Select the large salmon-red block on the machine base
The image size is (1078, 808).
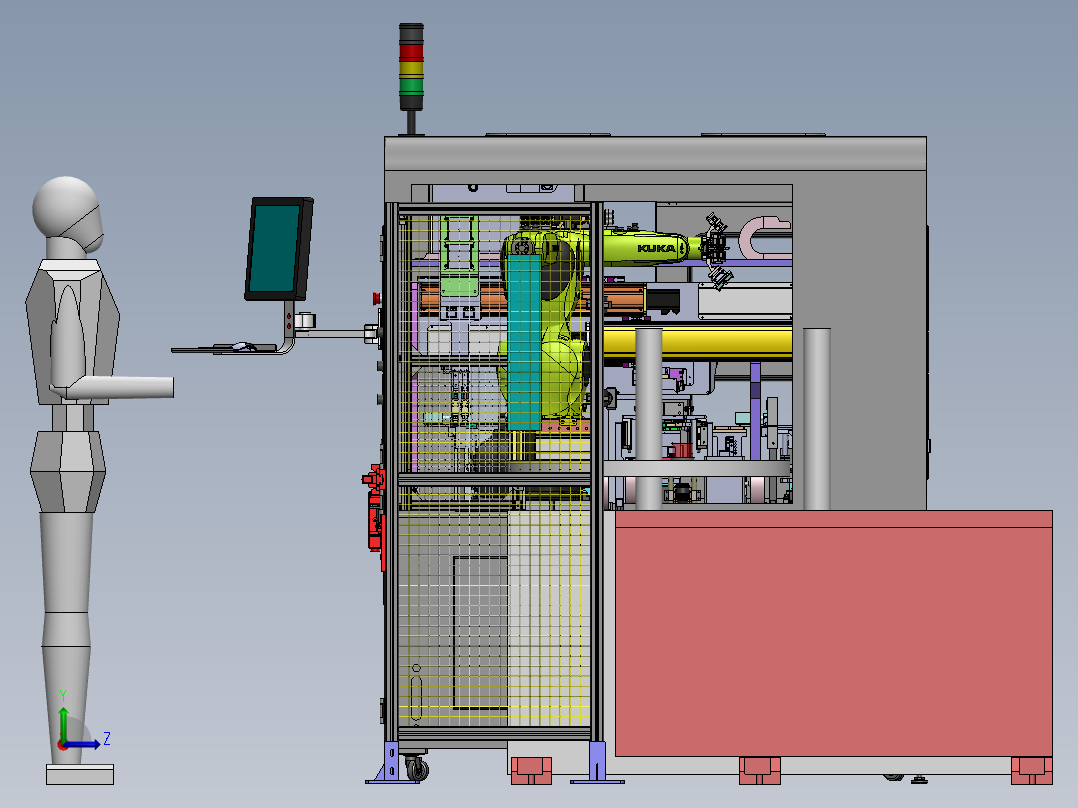coord(833,633)
